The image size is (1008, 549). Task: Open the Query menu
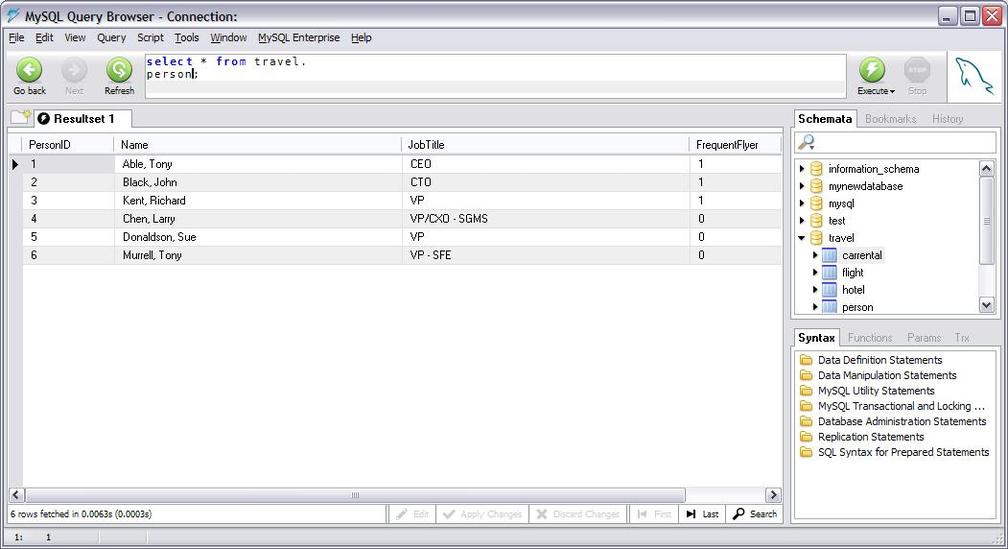tap(111, 38)
